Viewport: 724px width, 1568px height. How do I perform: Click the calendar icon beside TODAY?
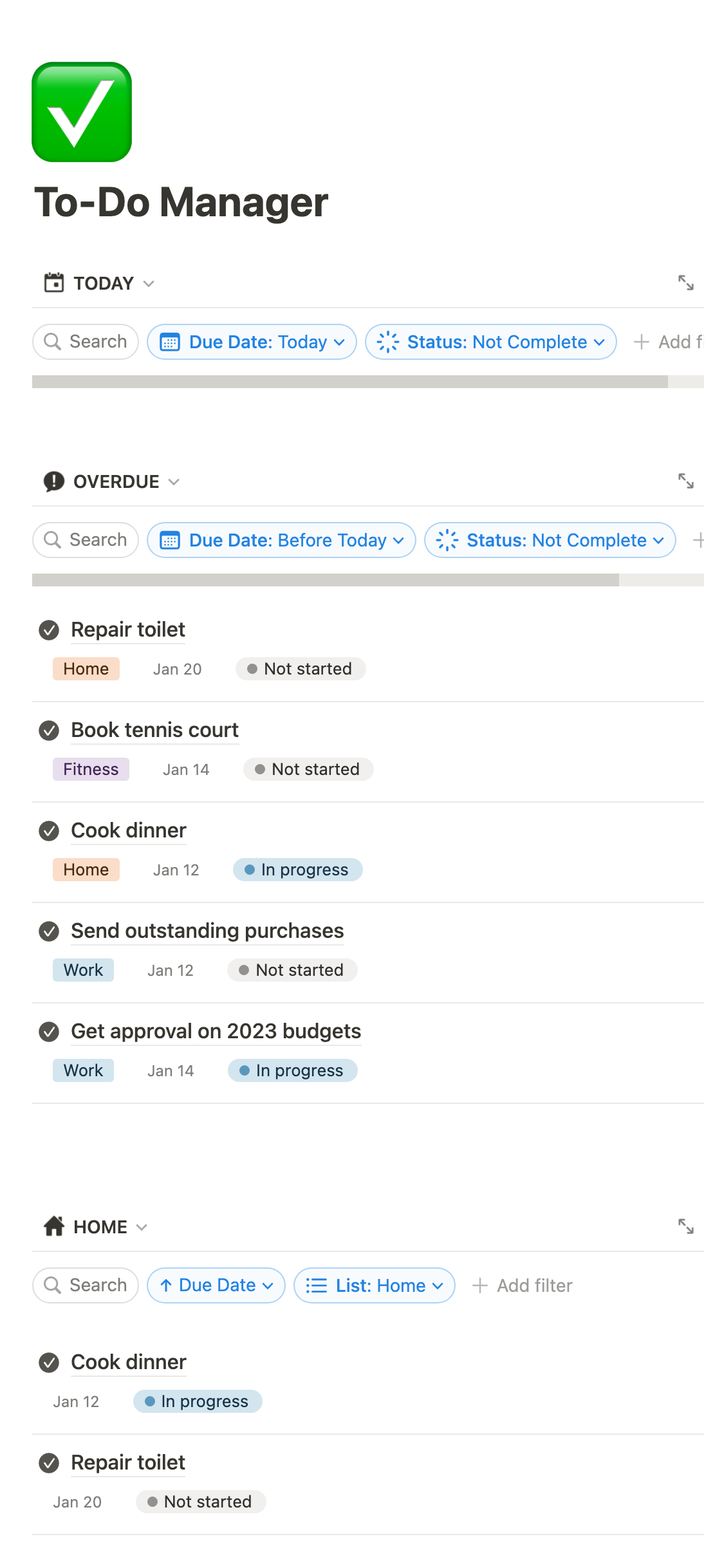click(x=54, y=283)
